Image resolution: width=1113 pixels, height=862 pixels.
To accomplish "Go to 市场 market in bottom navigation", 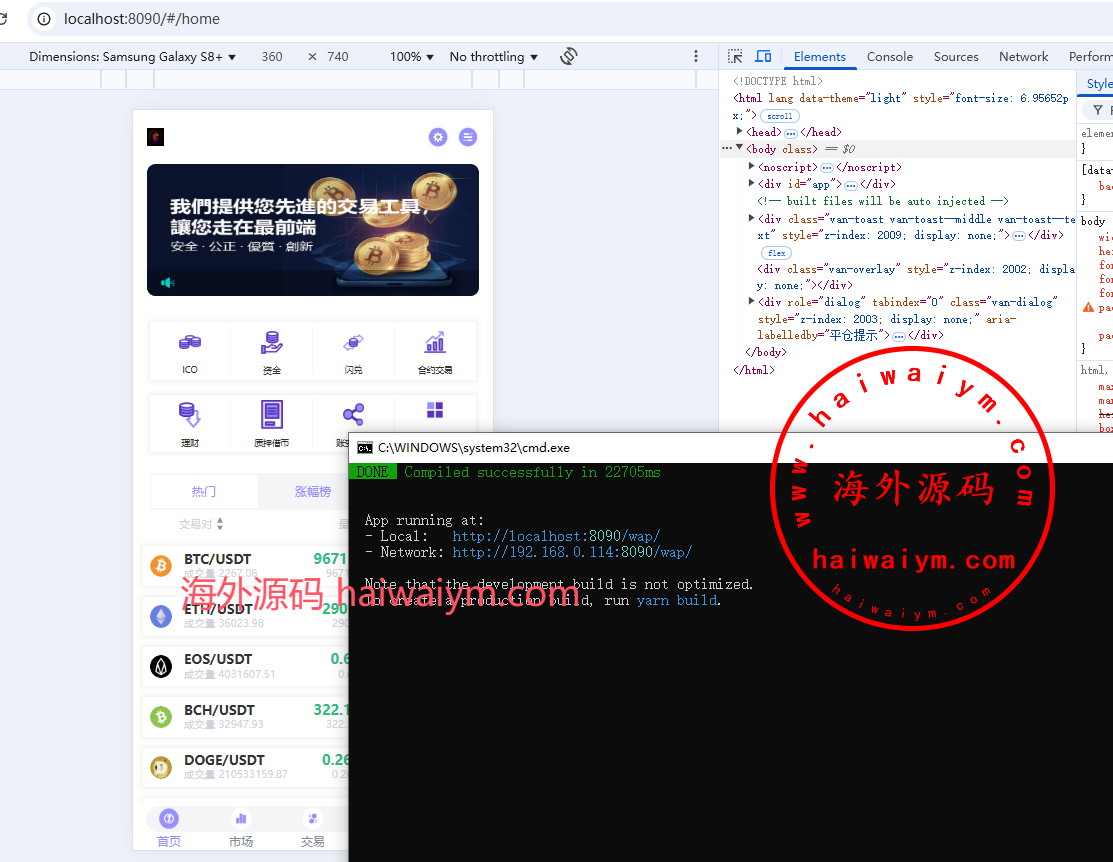I will (x=241, y=827).
